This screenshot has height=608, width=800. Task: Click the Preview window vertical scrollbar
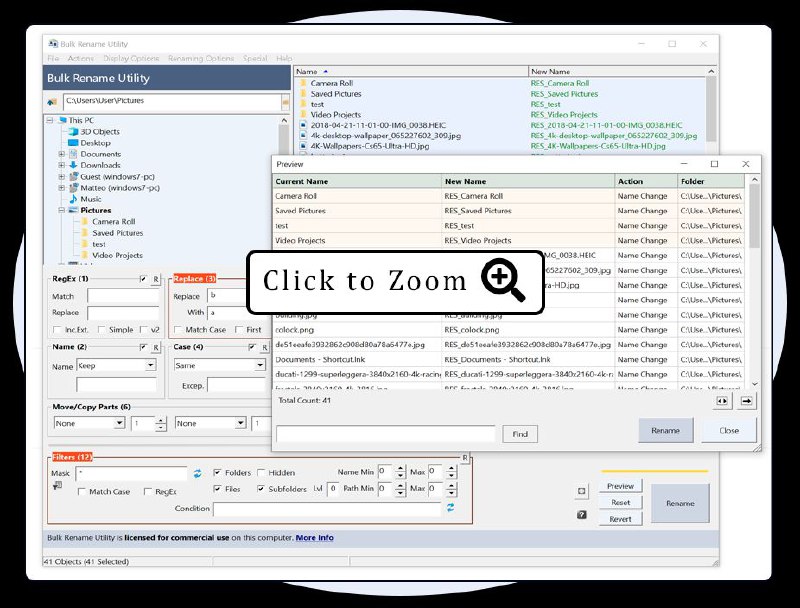coord(755,282)
